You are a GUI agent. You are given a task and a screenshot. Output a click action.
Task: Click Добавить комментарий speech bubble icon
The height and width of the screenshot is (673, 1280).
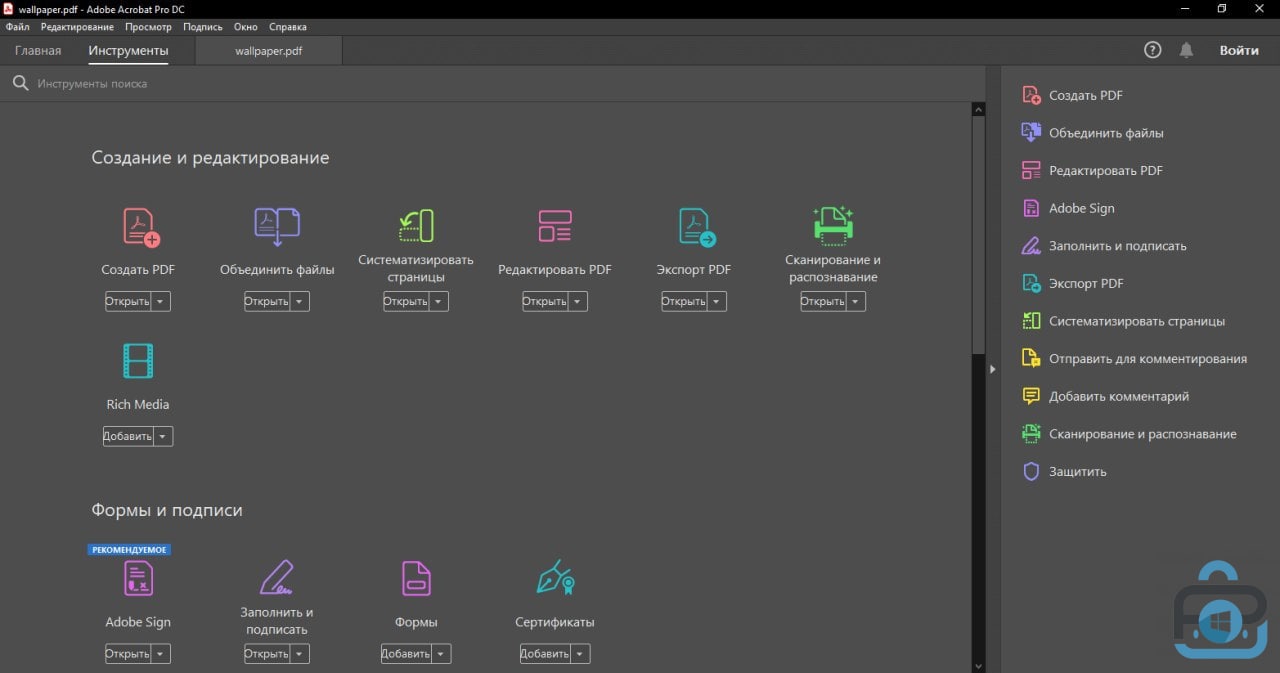coord(1031,396)
